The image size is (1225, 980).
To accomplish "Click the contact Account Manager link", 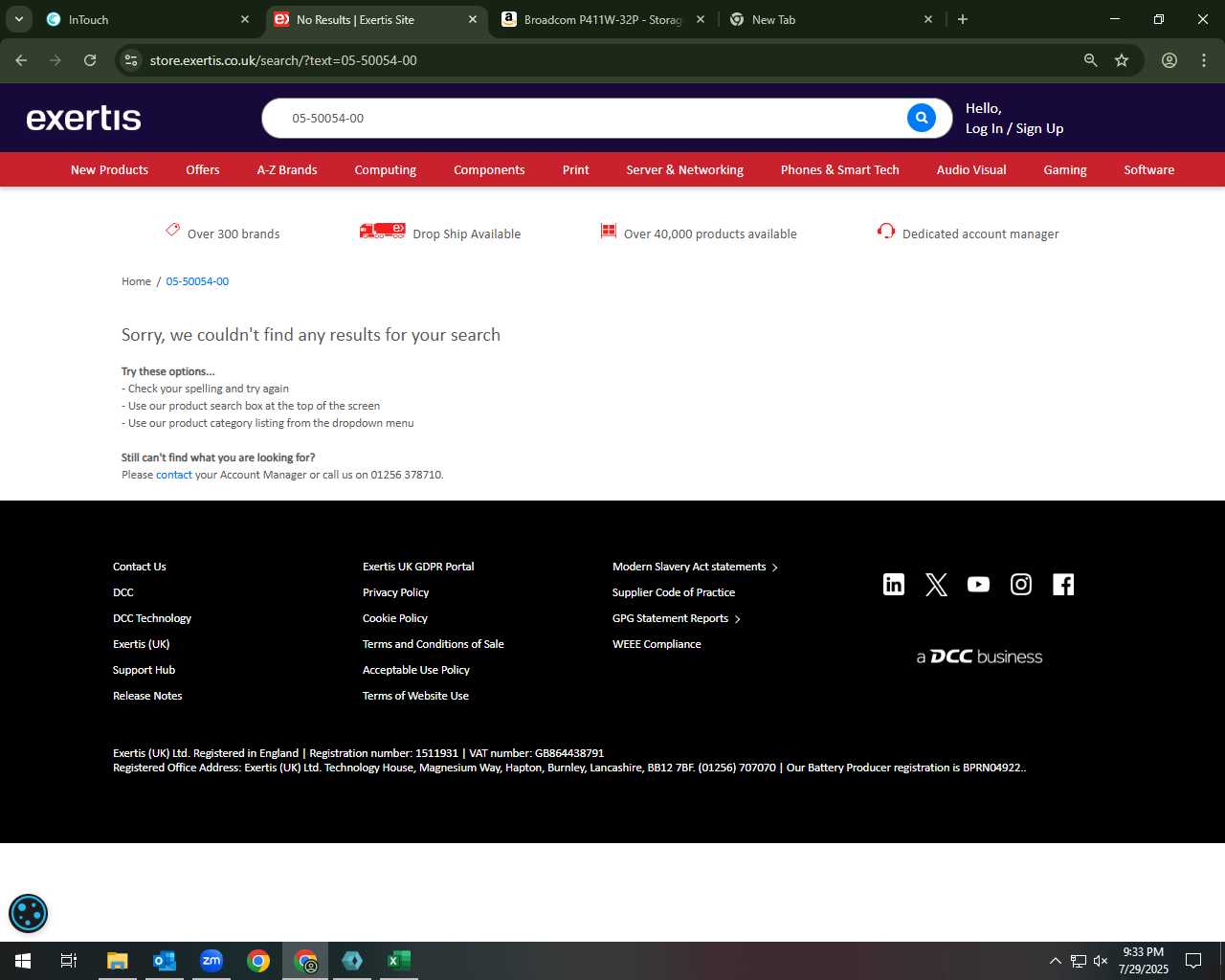I will click(174, 475).
